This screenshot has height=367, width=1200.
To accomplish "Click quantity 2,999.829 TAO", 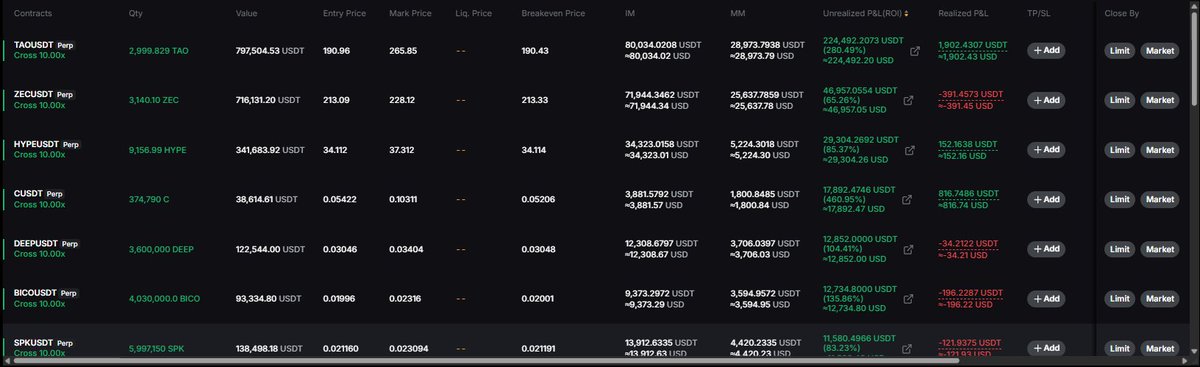I will [x=159, y=50].
